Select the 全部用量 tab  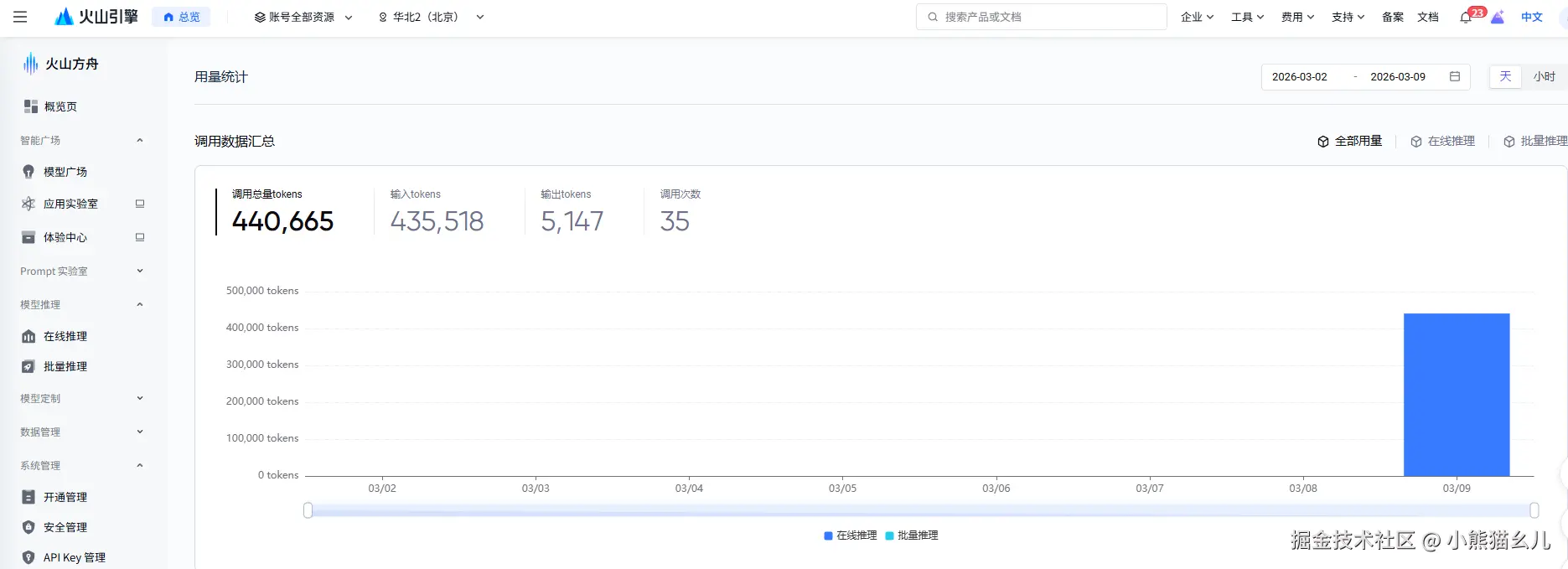(x=1349, y=141)
